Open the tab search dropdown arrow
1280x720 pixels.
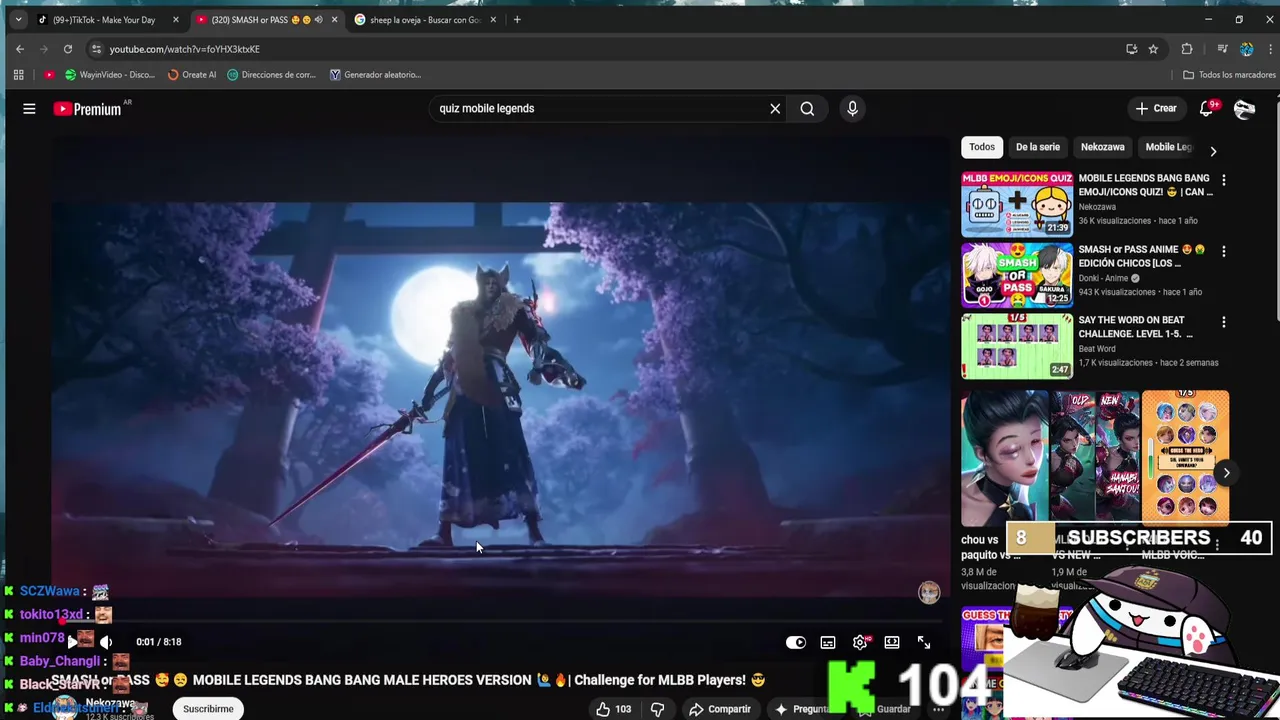[18, 20]
